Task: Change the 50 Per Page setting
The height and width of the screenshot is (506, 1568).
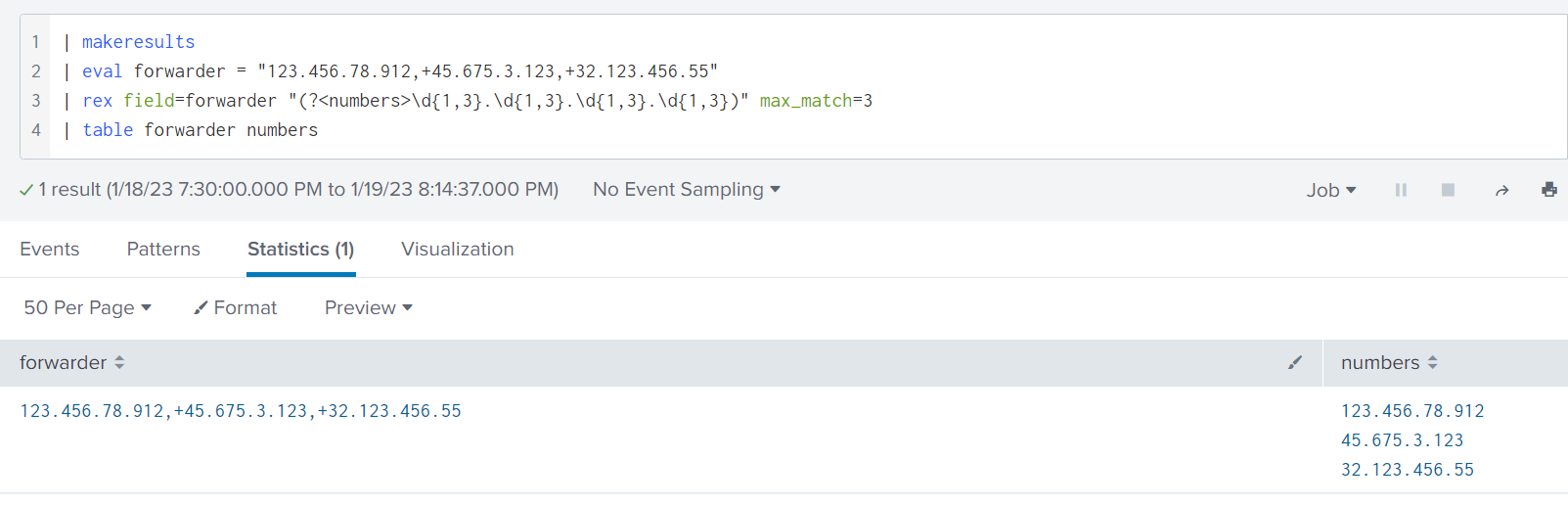Action: (87, 308)
